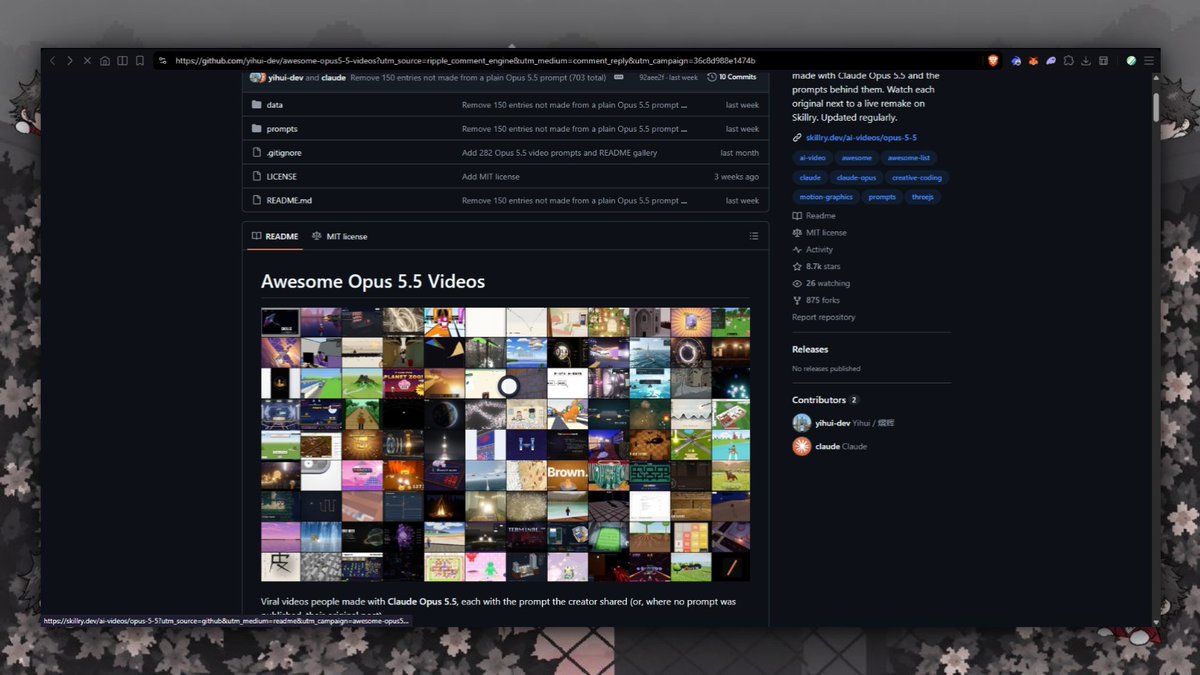Open the browser downloads icon
The width and height of the screenshot is (1200, 675).
[x=1086, y=61]
